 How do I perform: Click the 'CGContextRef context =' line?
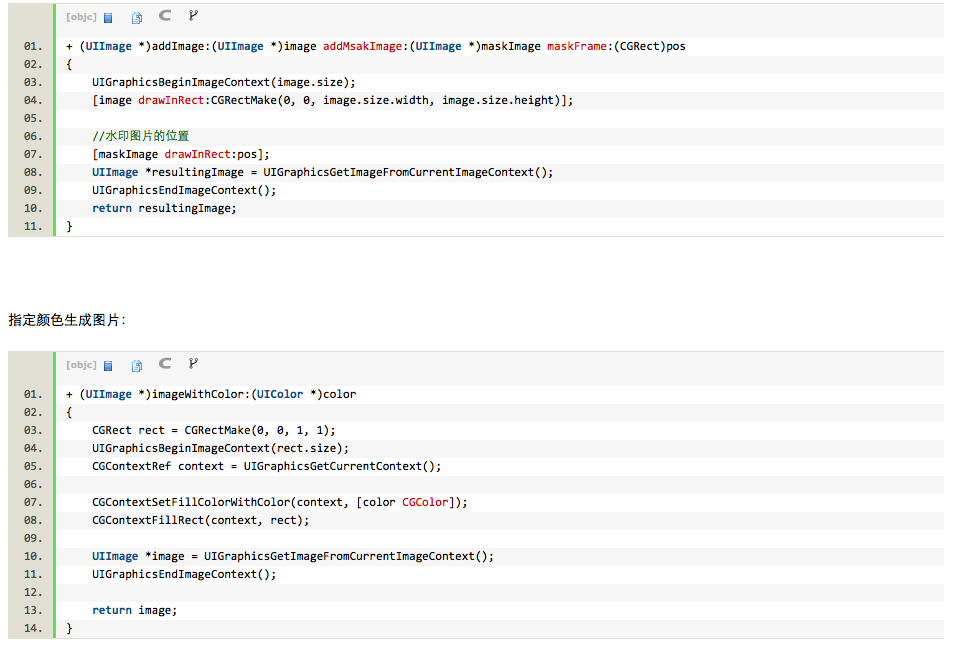point(266,467)
